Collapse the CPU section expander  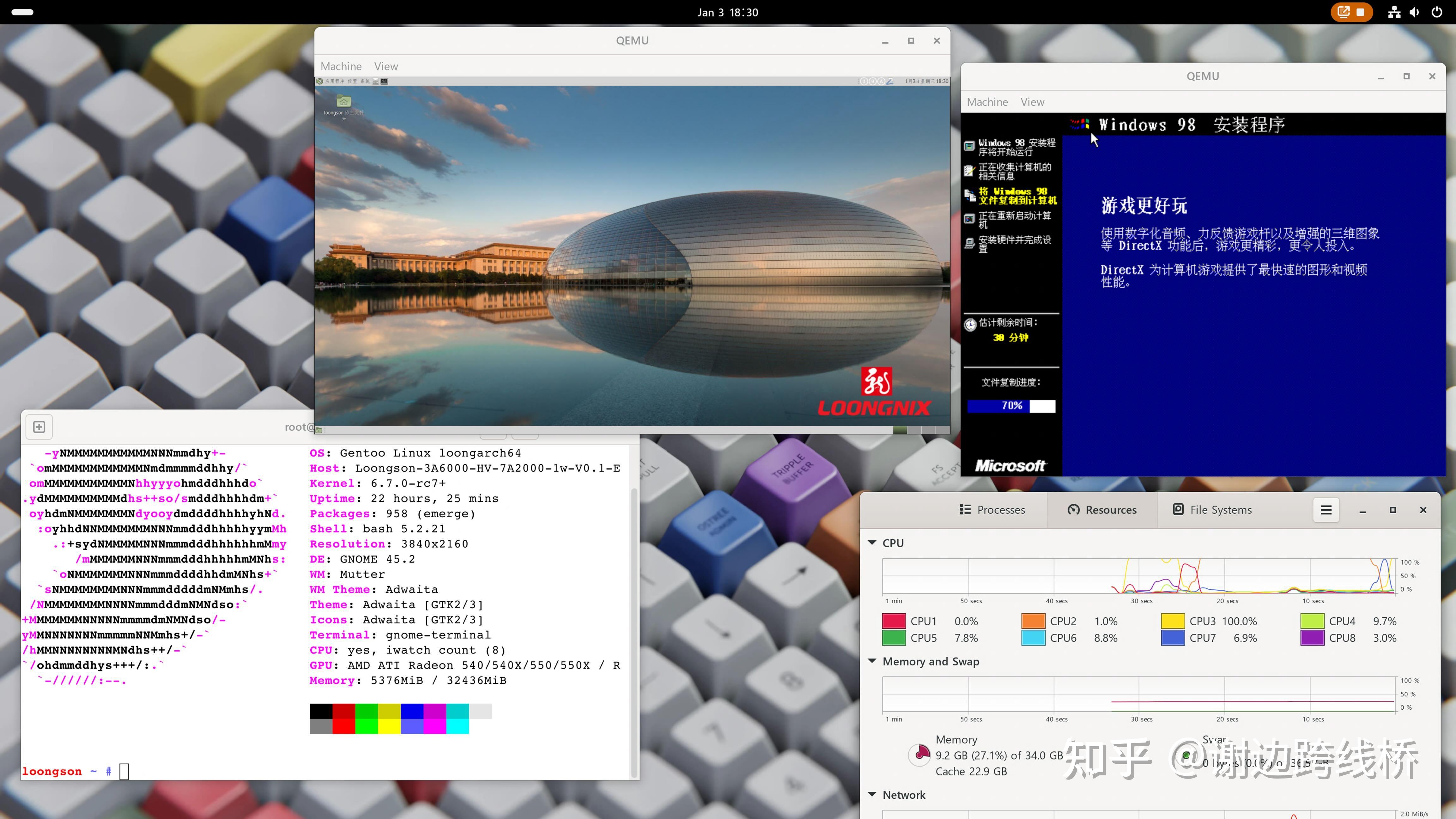(872, 543)
